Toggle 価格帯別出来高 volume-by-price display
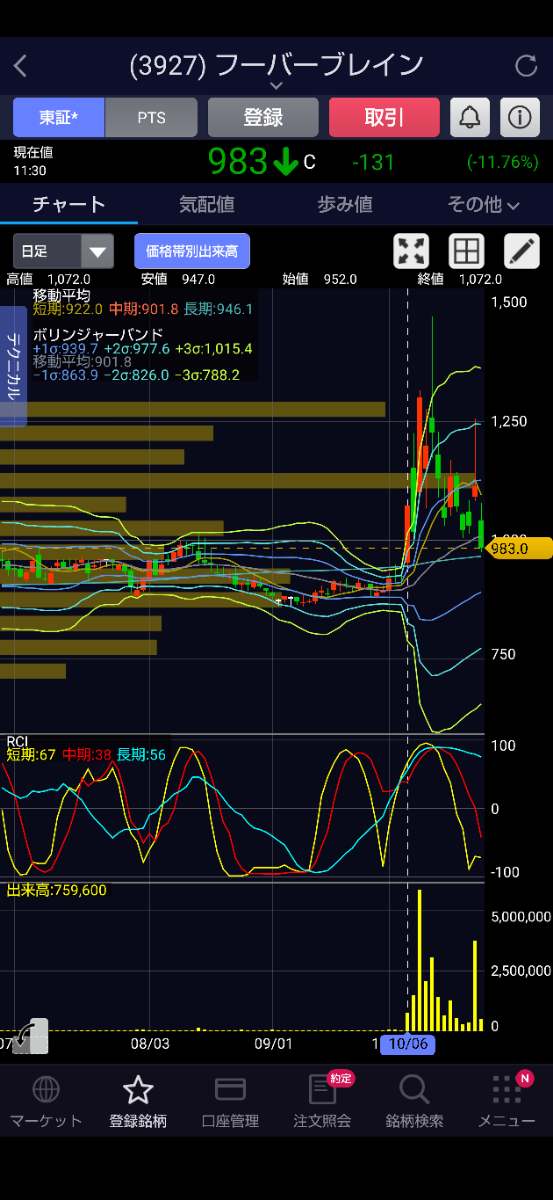 click(192, 251)
